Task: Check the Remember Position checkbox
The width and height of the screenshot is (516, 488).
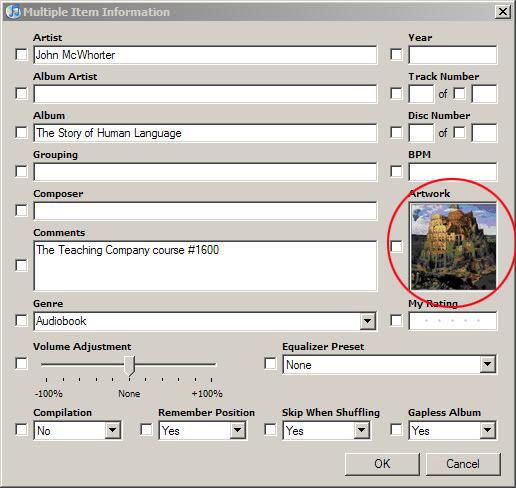Action: coord(146,430)
